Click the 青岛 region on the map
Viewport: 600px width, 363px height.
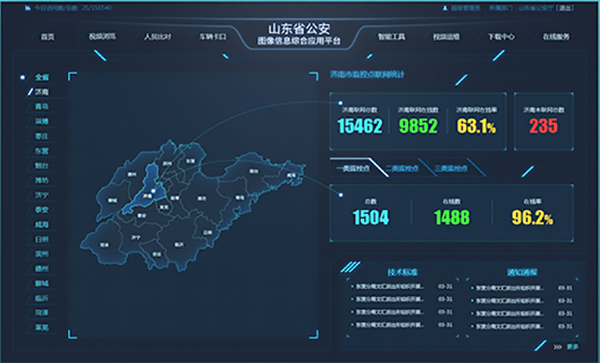[240, 198]
